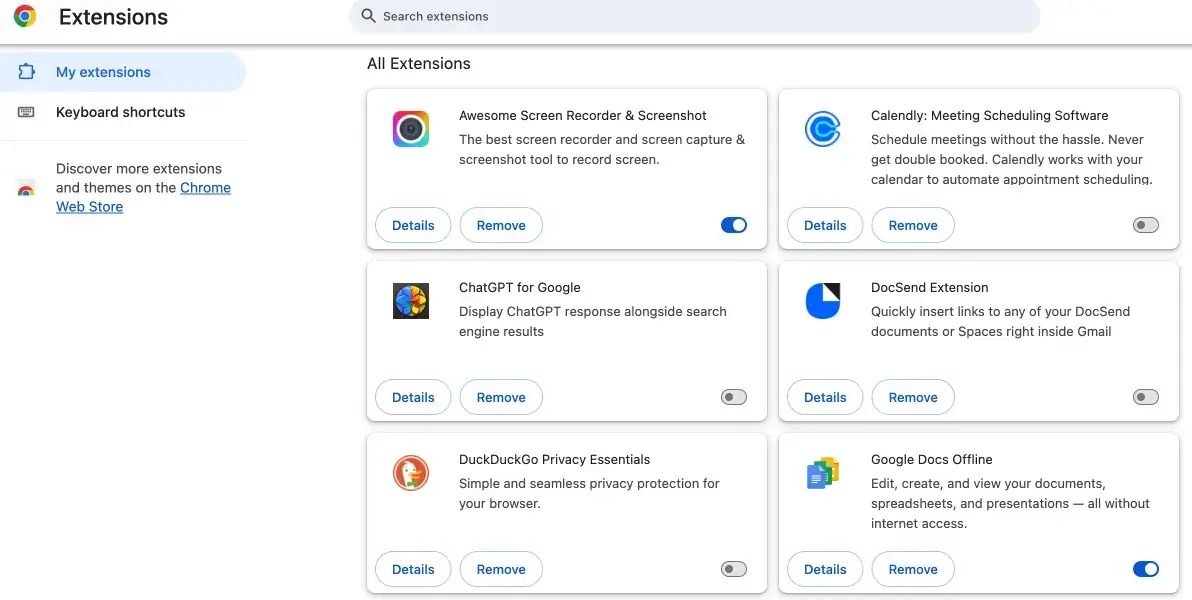Open Keyboard shortcuts section

[x=123, y=113]
